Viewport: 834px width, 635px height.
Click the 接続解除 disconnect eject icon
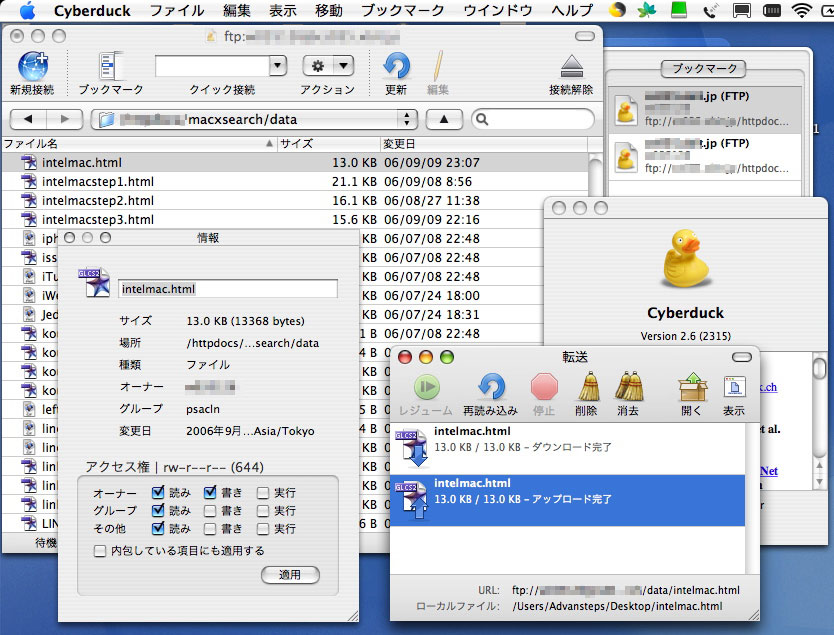571,68
